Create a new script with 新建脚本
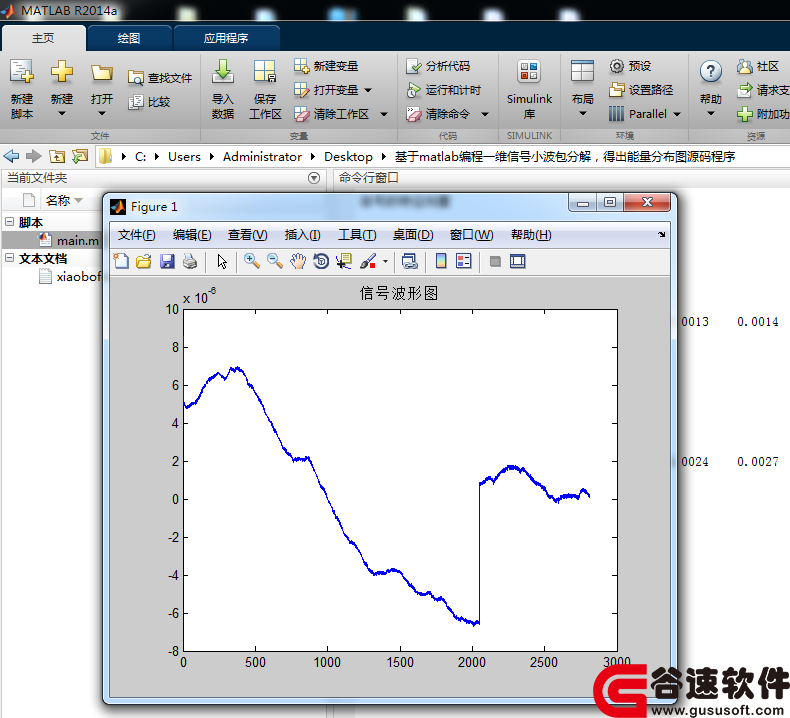The height and width of the screenshot is (718, 790). click(22, 89)
